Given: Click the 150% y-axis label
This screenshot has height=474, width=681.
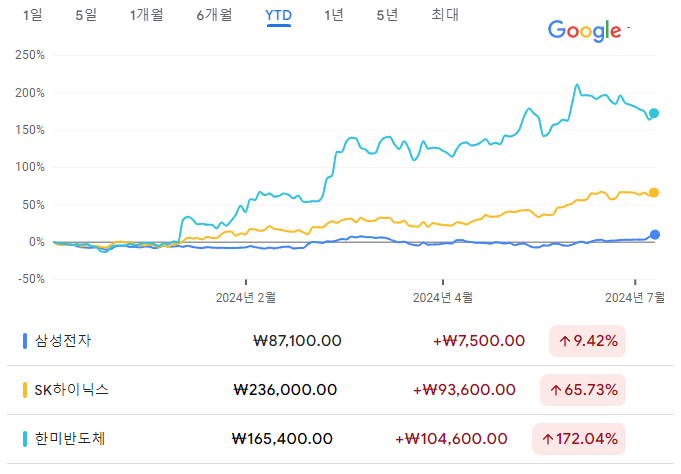Looking at the screenshot, I should pyautogui.click(x=30, y=130).
